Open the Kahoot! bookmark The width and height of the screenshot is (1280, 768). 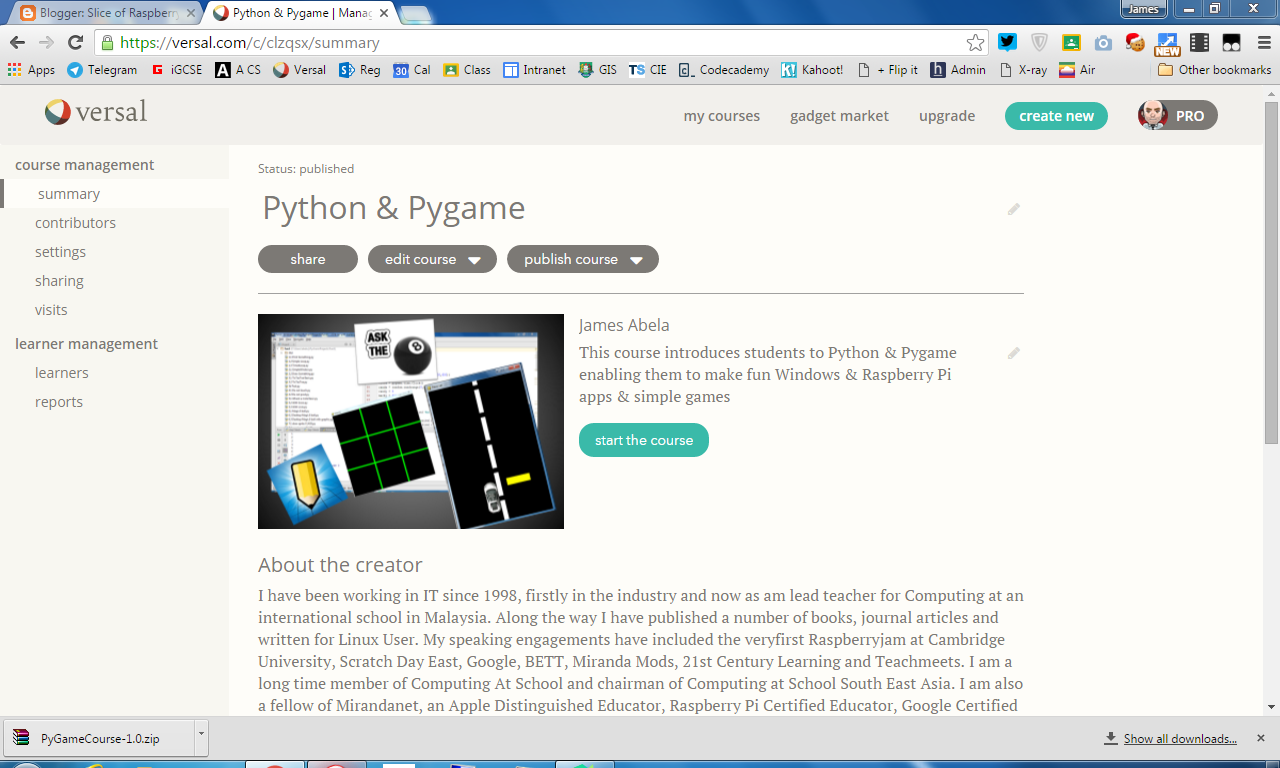812,70
